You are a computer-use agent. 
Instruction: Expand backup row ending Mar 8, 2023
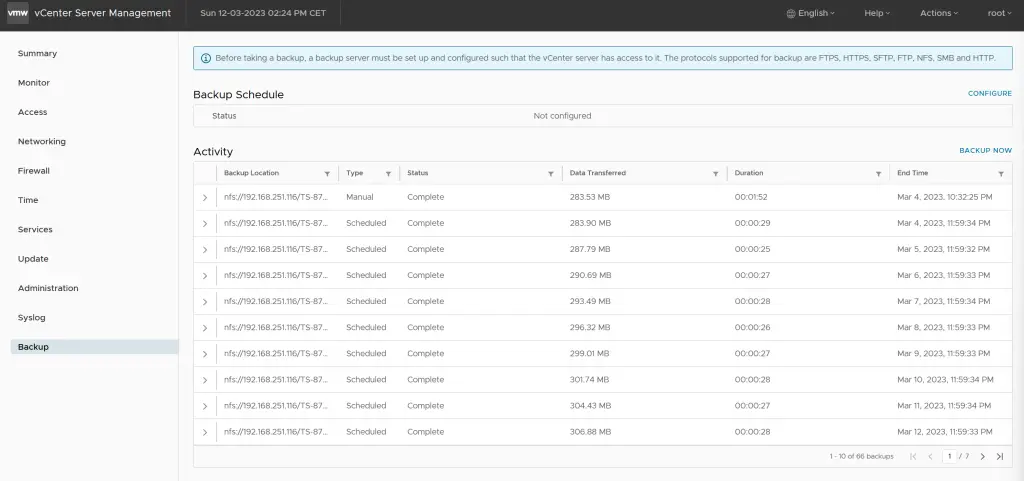pyautogui.click(x=204, y=328)
